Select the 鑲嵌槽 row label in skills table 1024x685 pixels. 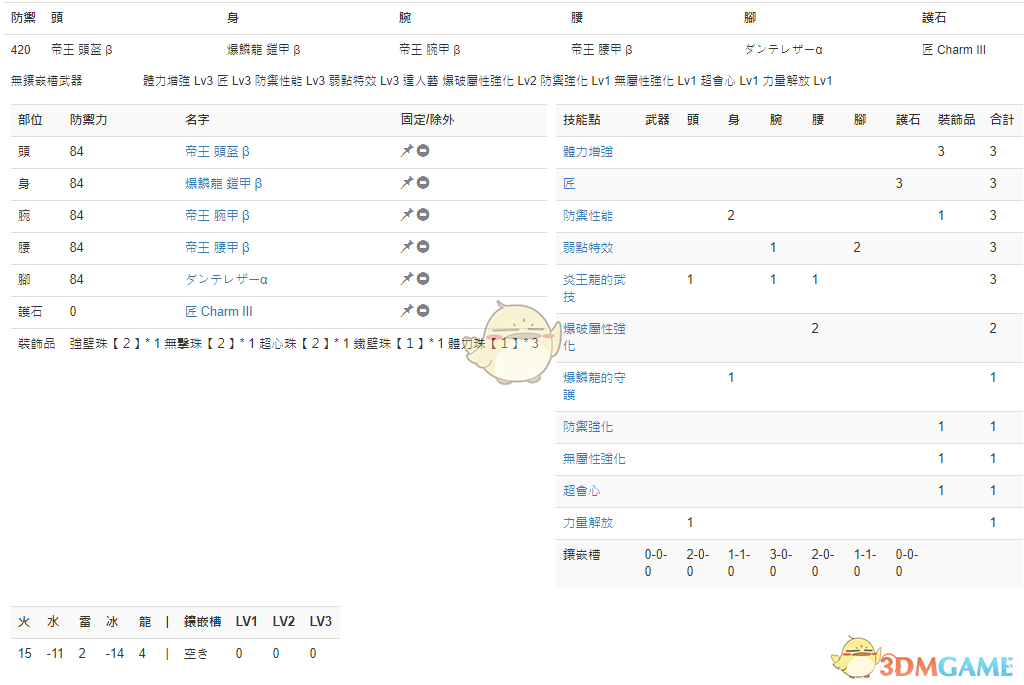pyautogui.click(x=581, y=554)
